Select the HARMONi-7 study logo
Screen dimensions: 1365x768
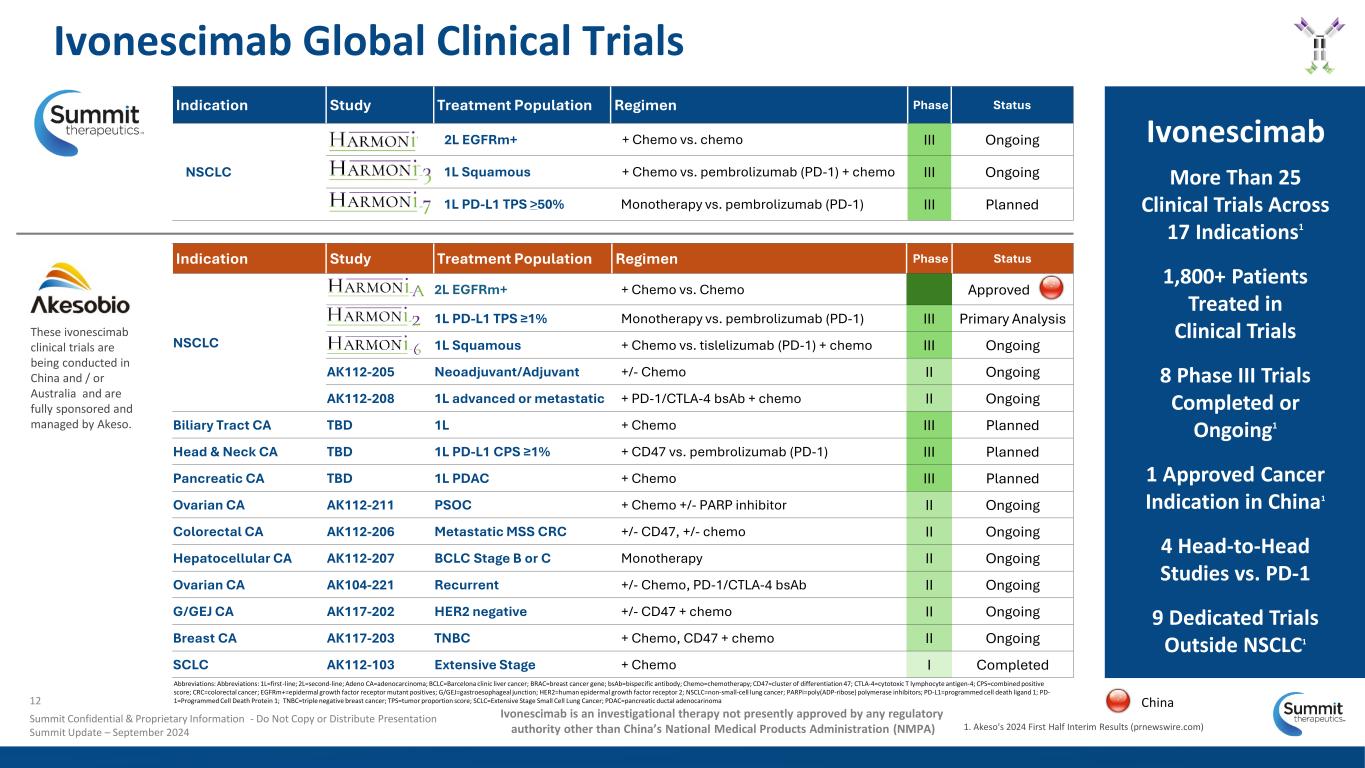(x=379, y=205)
